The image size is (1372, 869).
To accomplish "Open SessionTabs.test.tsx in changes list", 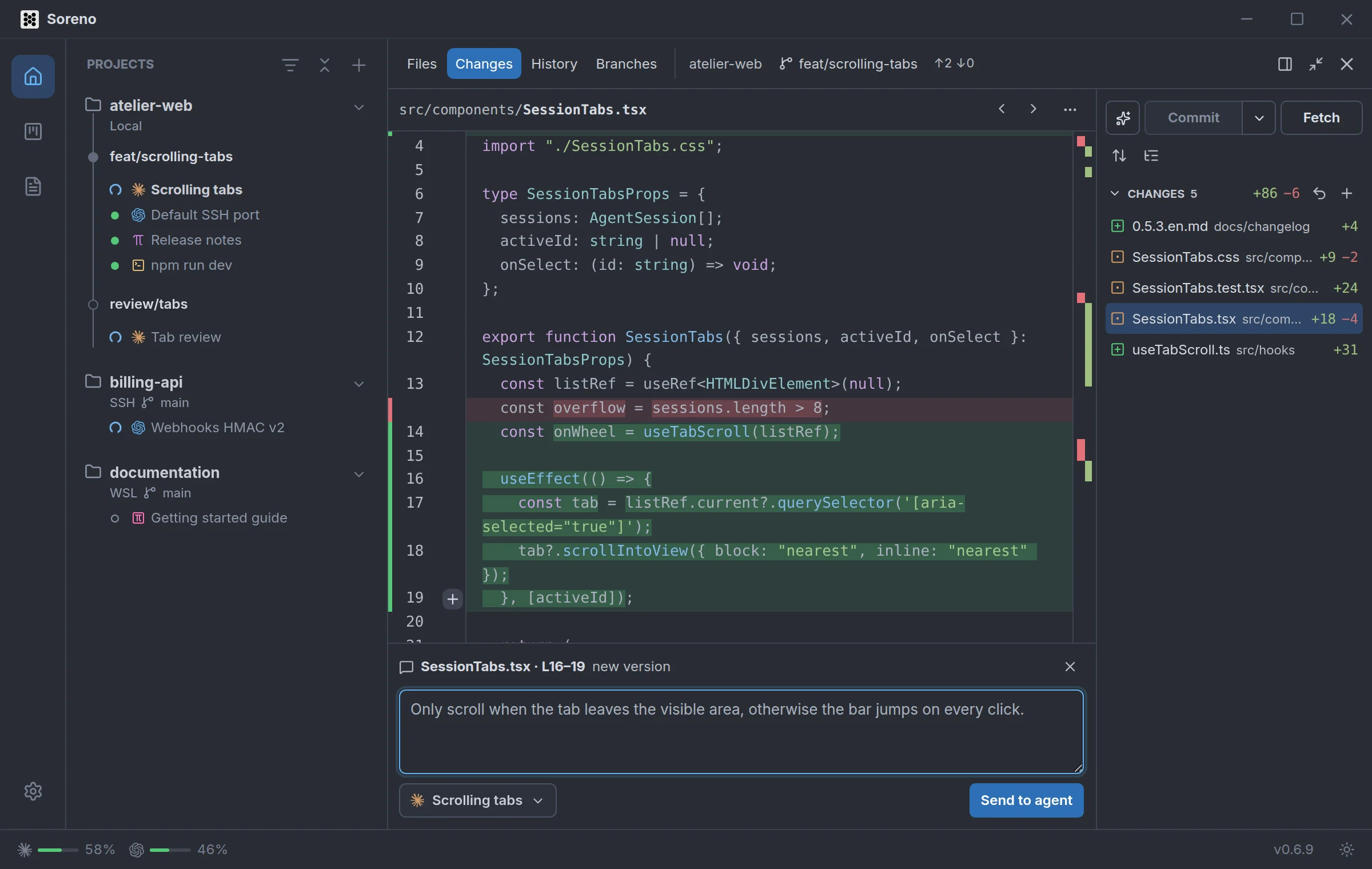I will click(1234, 288).
